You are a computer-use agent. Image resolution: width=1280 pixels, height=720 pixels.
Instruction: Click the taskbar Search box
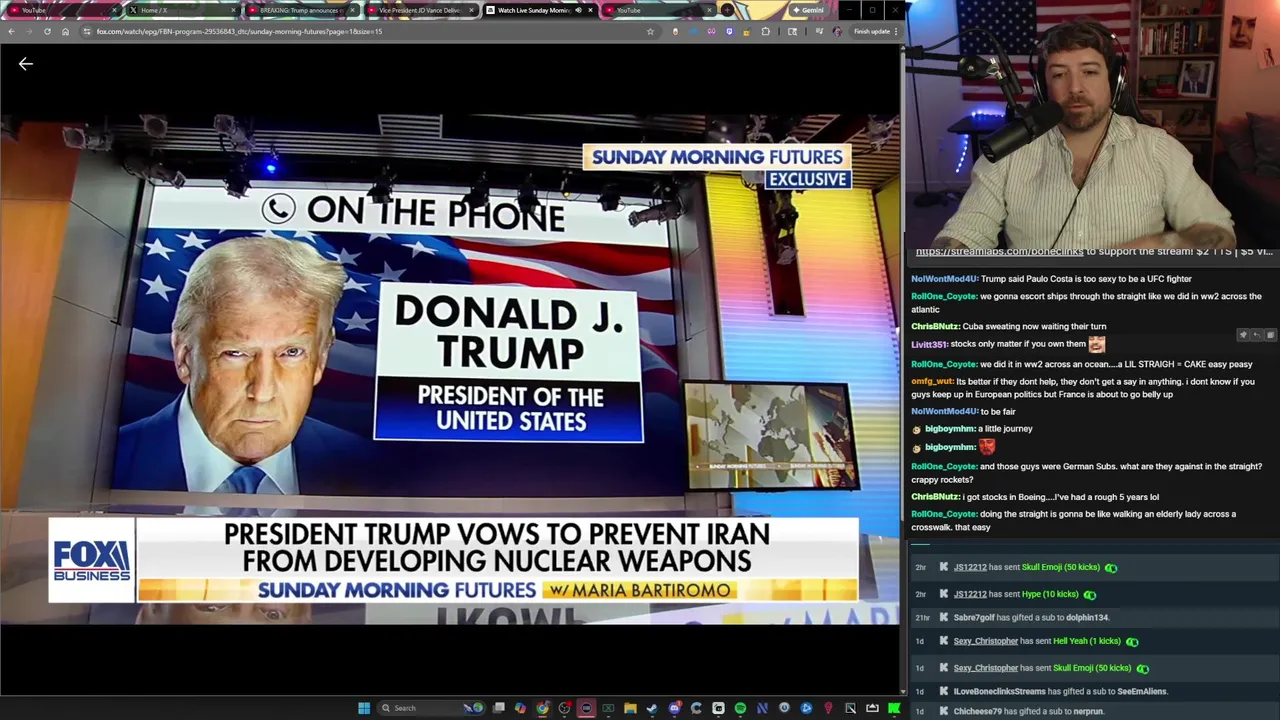(430, 708)
